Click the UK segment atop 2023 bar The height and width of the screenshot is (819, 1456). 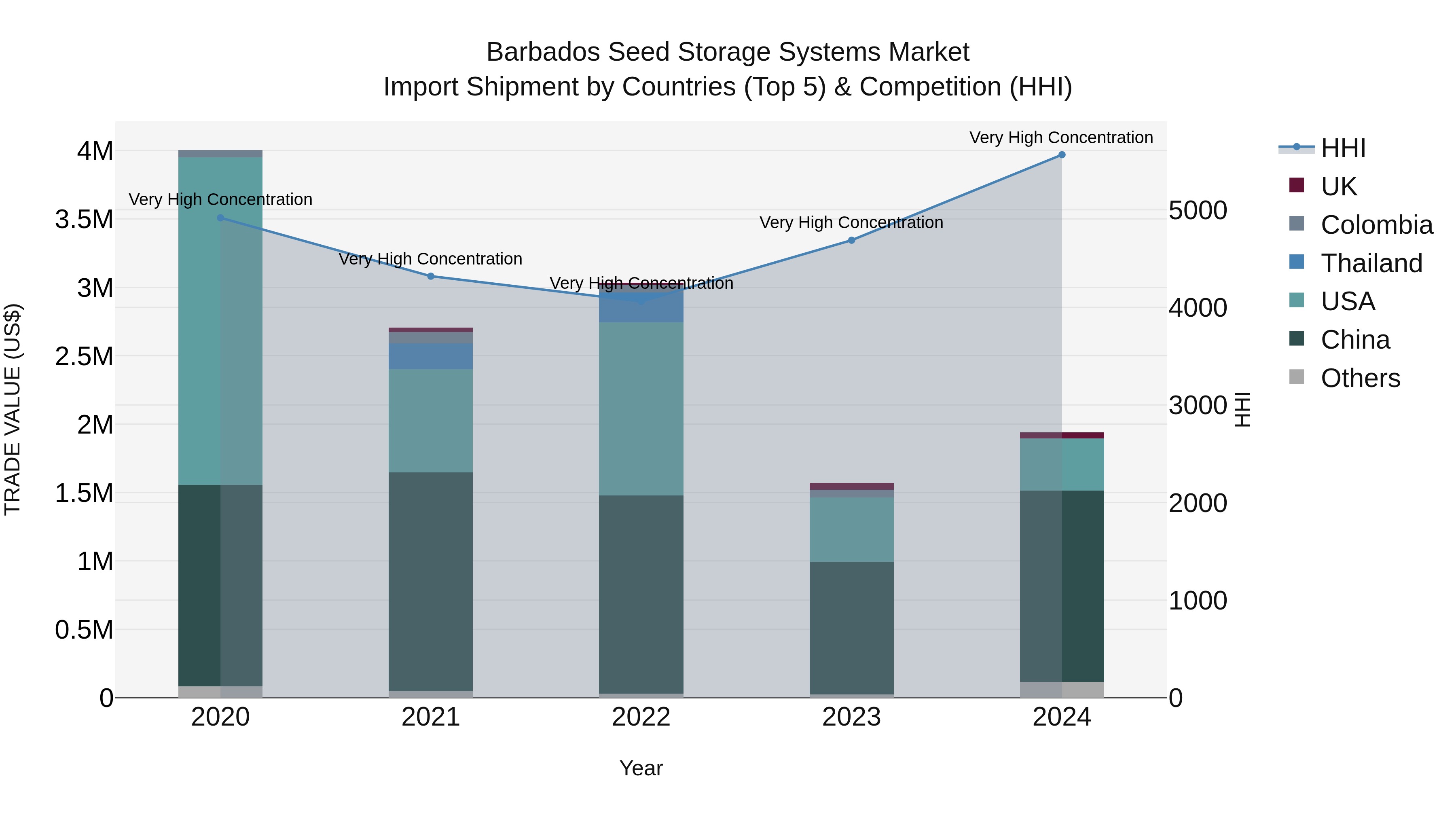(852, 487)
